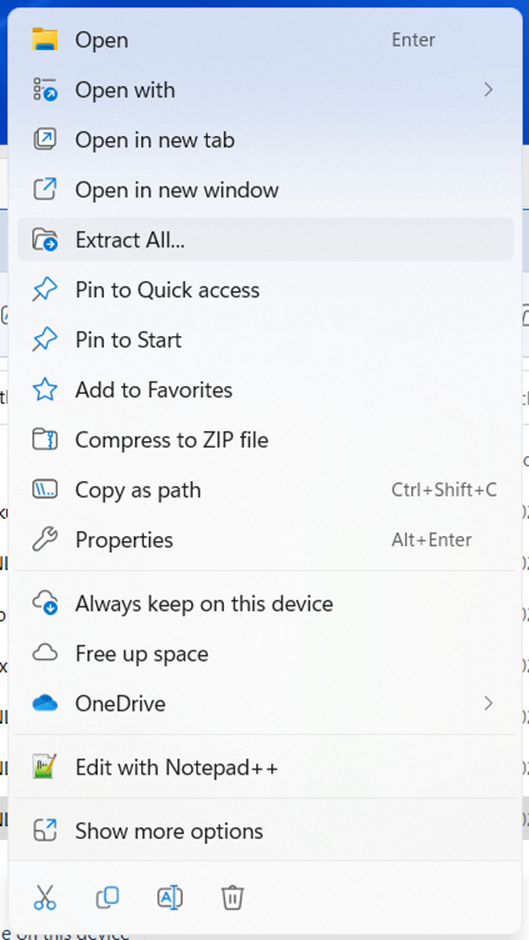
Task: Open the OneDrive menu entry
Action: (266, 703)
